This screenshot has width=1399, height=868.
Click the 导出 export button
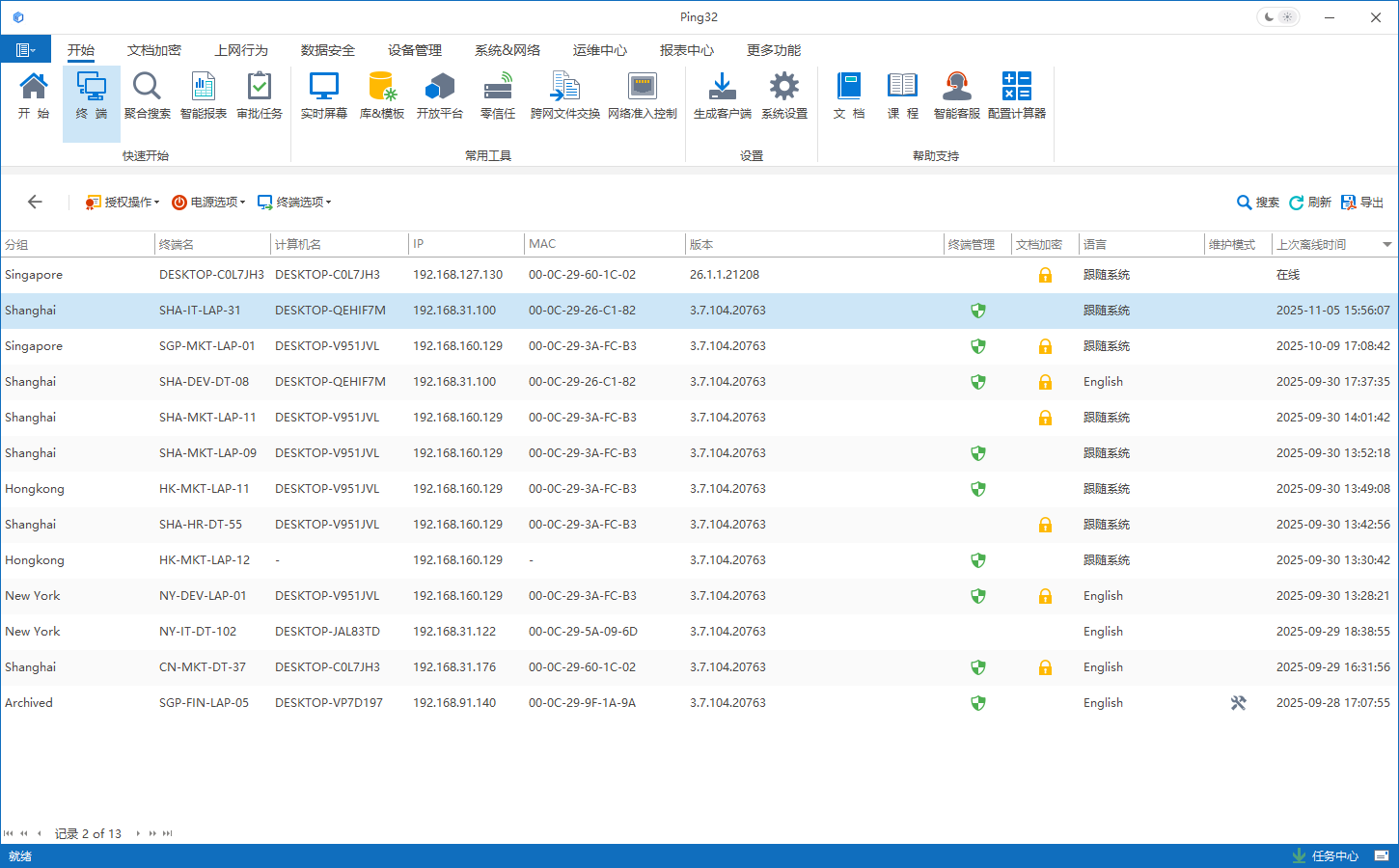1362,203
